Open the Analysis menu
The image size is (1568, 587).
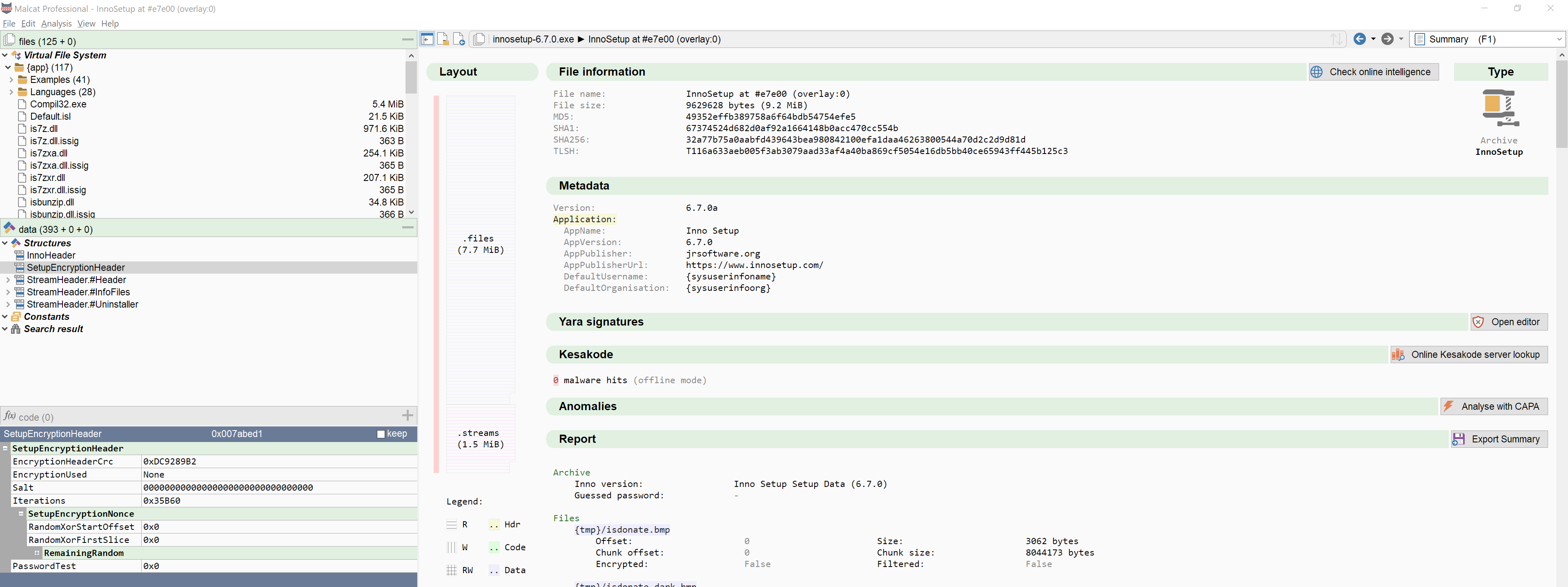56,24
